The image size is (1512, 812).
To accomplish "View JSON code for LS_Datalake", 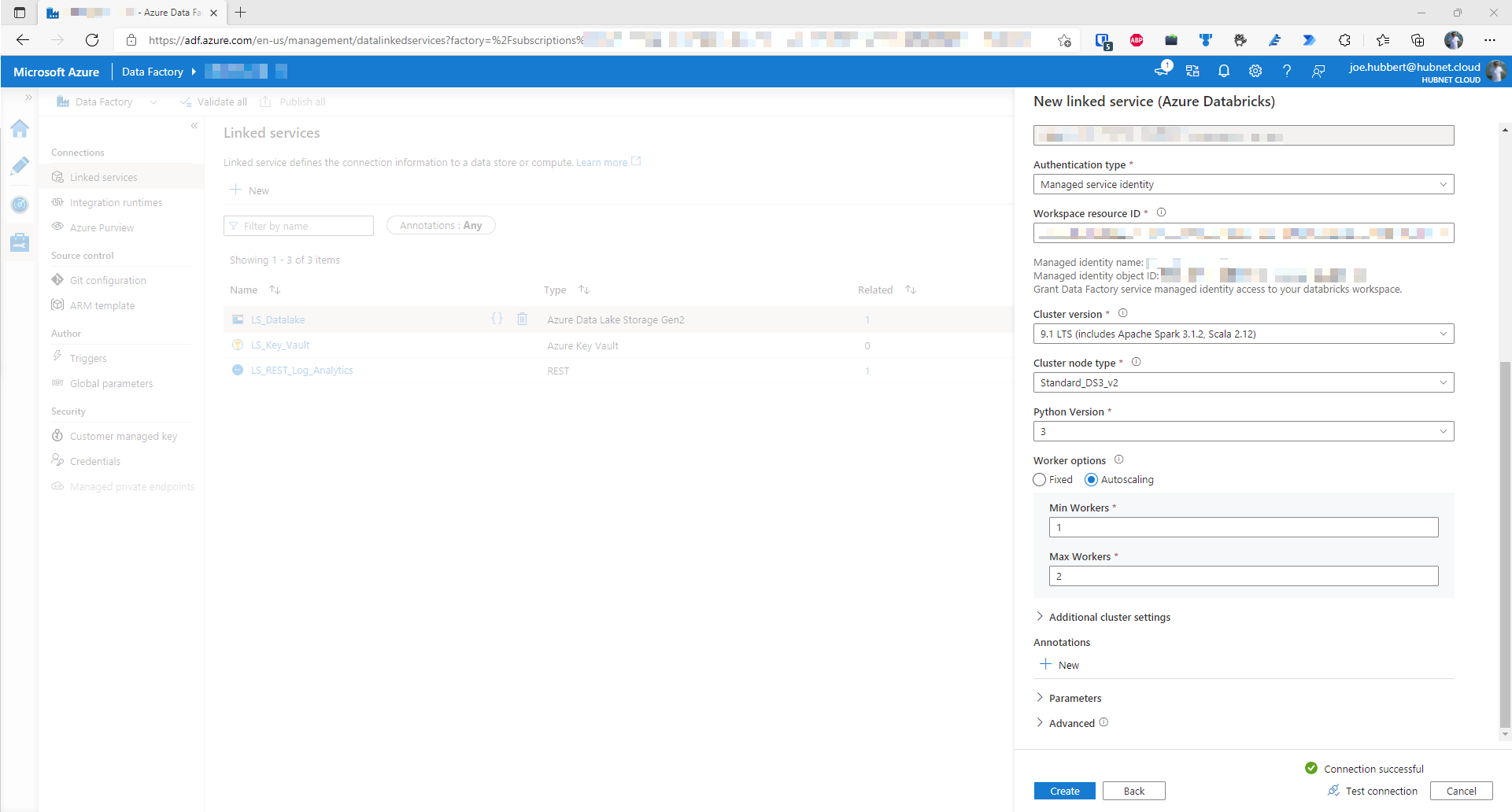I will tap(497, 319).
